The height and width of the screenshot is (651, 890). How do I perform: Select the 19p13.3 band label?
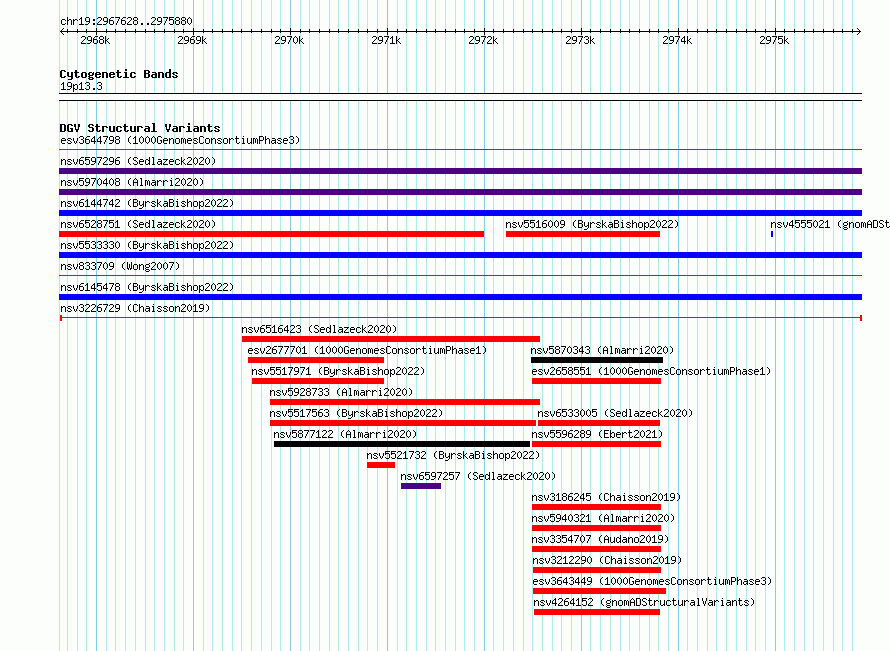(81, 86)
